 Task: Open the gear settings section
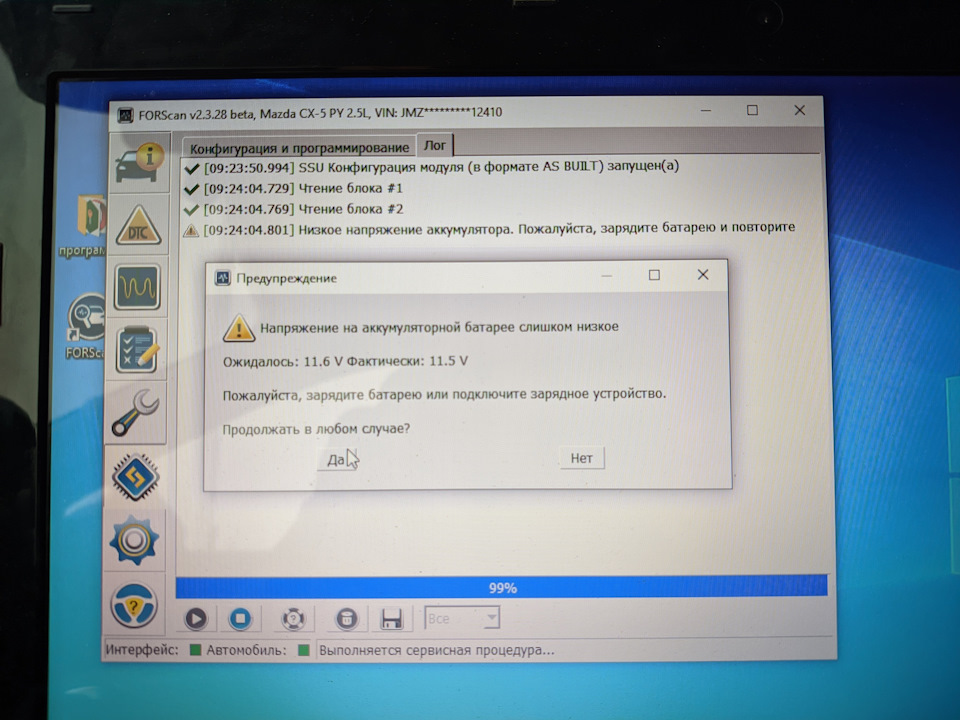click(135, 541)
